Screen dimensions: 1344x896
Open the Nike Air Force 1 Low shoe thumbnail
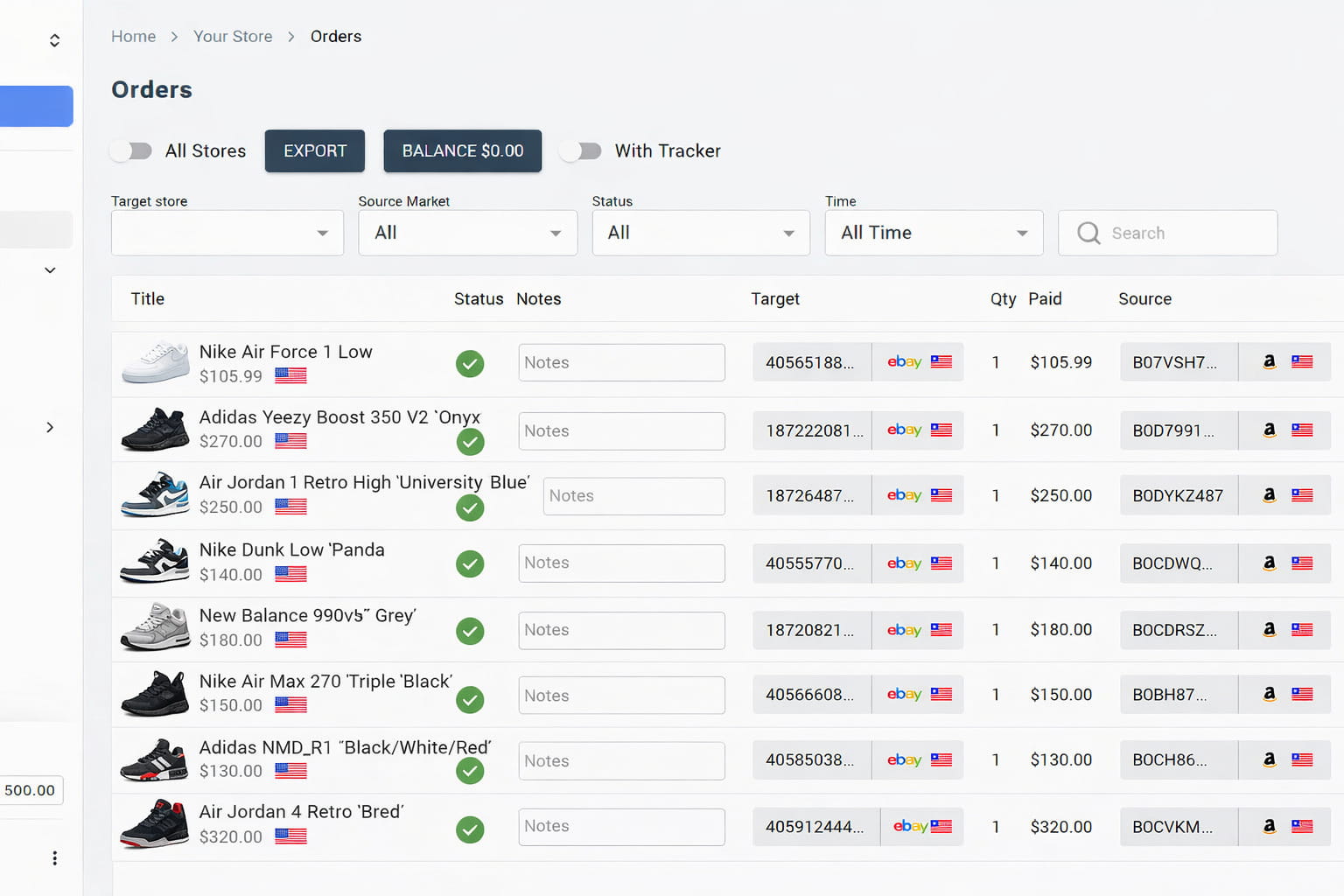(x=155, y=362)
